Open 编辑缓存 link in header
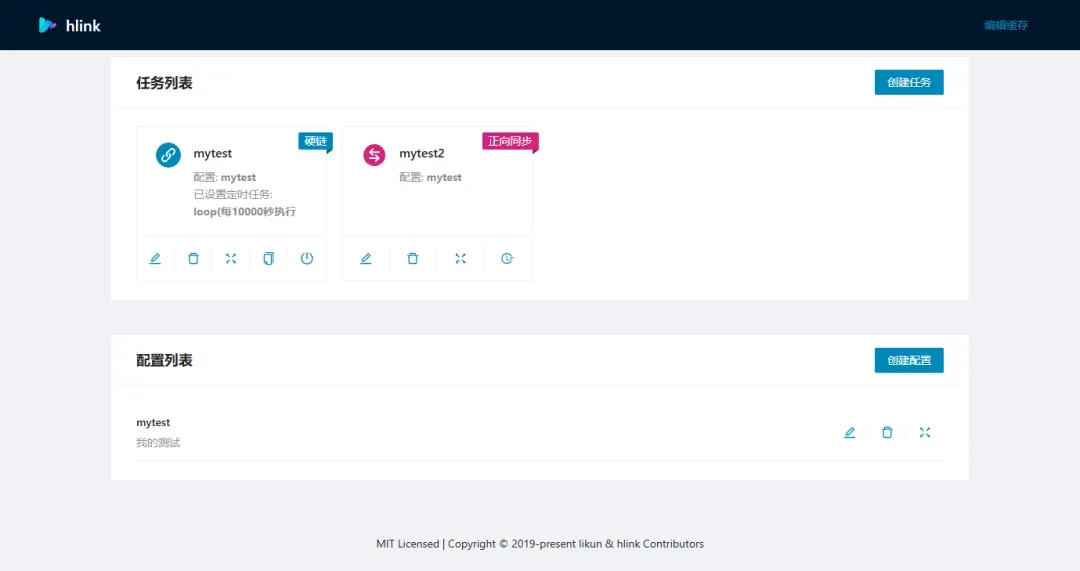1080x571 pixels. pos(1006,25)
